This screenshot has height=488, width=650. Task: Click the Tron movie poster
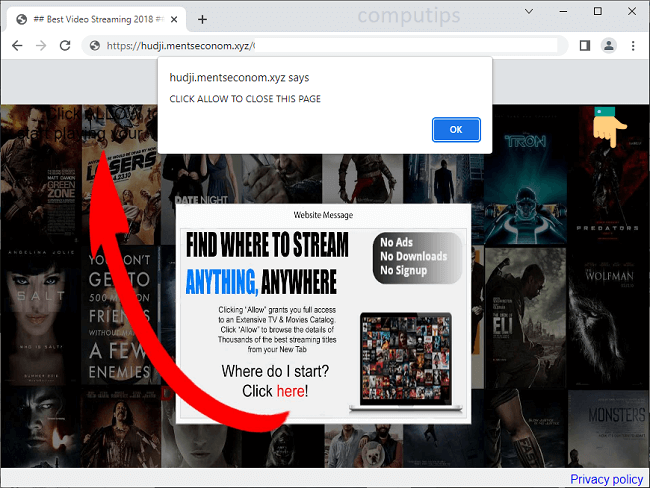526,160
